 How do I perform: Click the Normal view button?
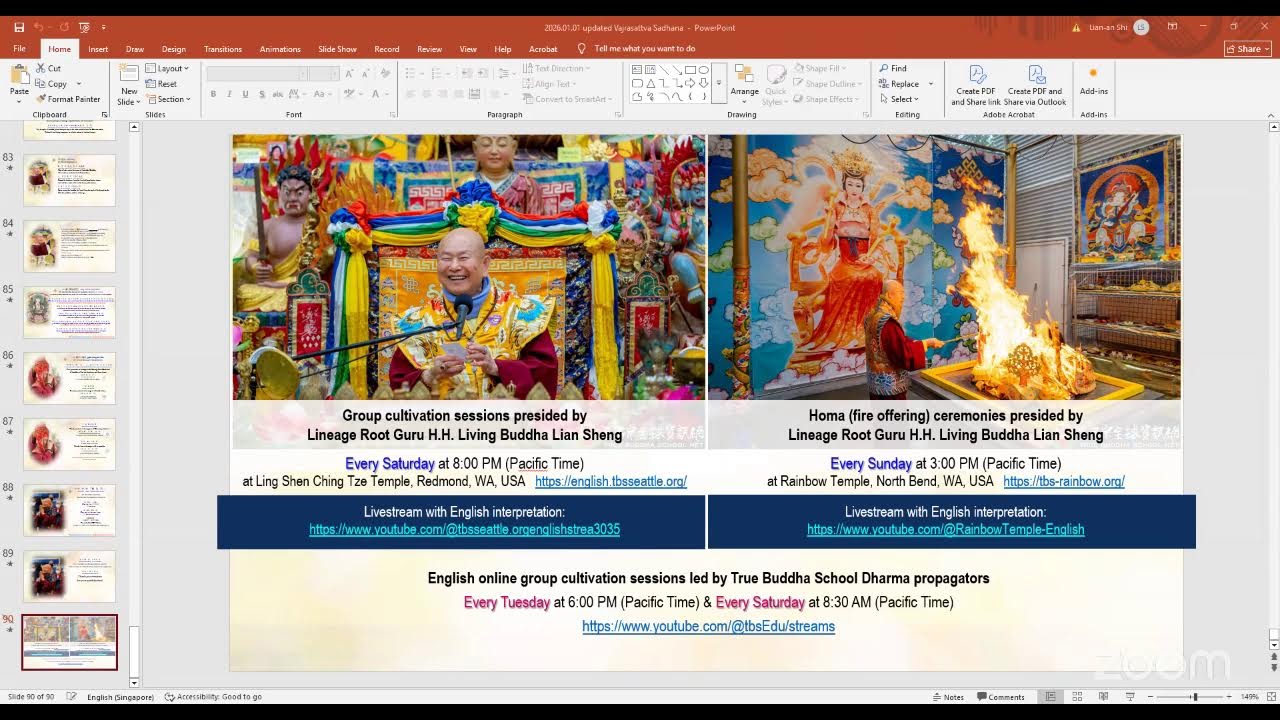pos(1050,696)
